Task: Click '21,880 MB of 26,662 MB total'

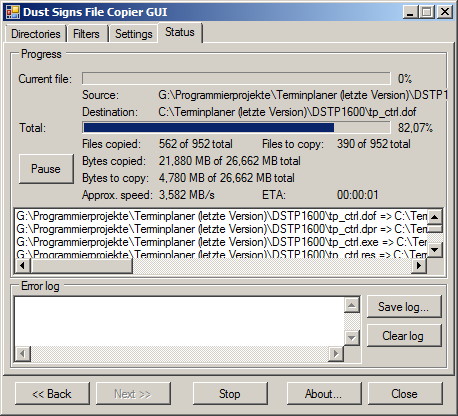Action: point(230,161)
